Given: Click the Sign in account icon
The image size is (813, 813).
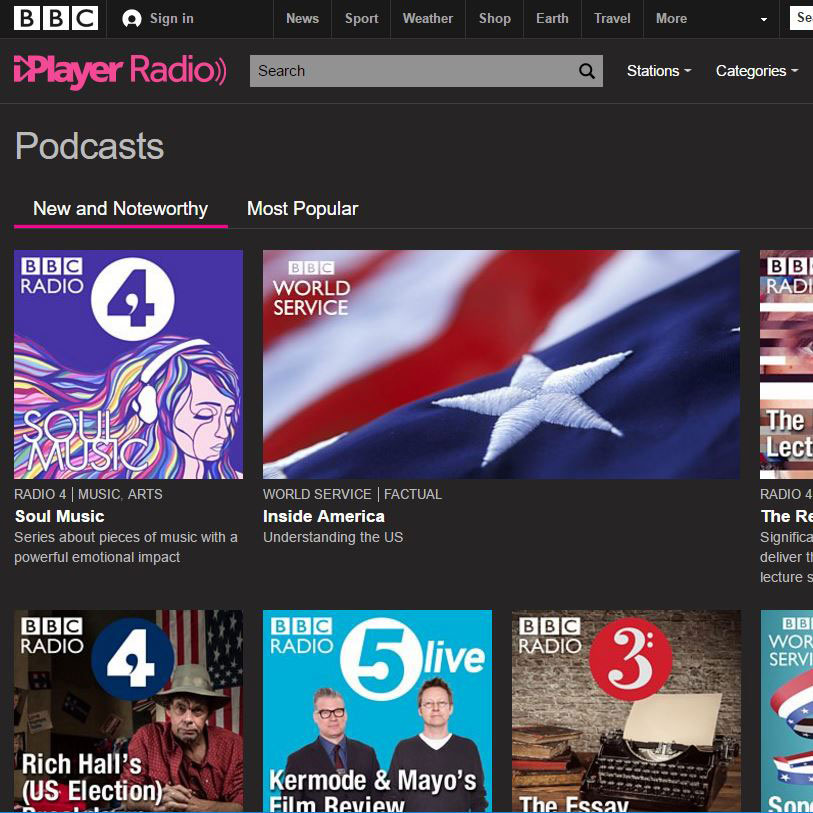Looking at the screenshot, I should (132, 19).
